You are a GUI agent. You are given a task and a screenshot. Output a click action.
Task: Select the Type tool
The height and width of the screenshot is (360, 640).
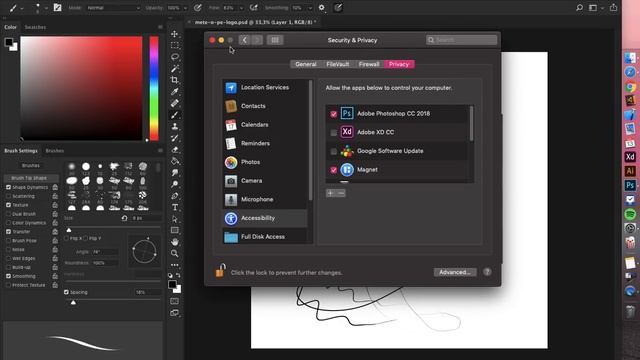point(175,207)
